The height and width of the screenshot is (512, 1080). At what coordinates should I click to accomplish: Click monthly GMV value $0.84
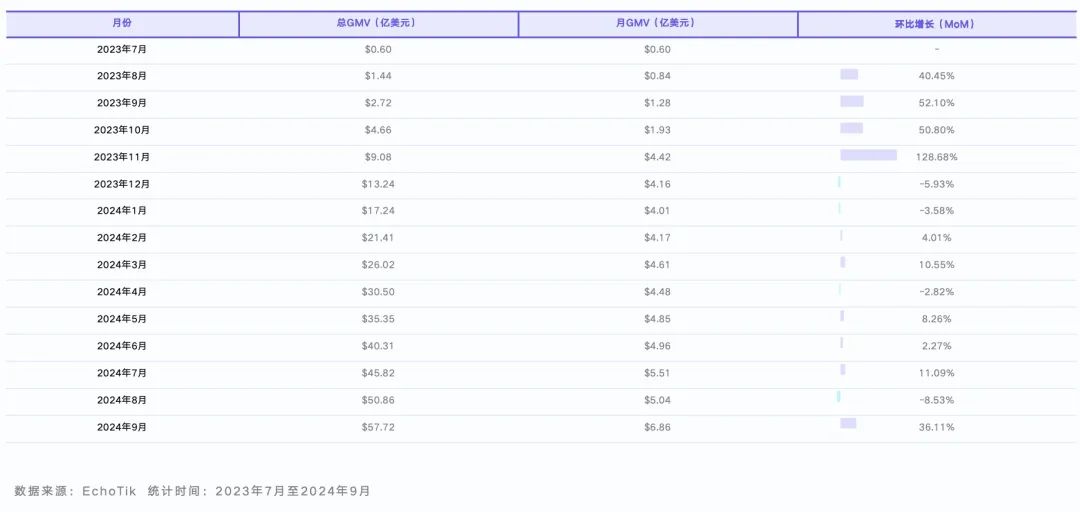(x=657, y=76)
